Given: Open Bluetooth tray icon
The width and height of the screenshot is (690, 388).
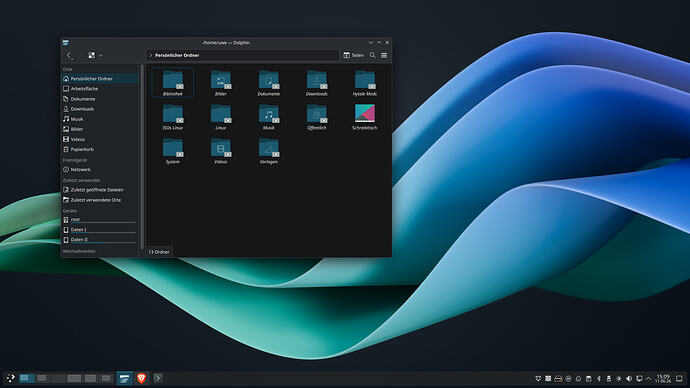Looking at the screenshot, I should pyautogui.click(x=599, y=379).
